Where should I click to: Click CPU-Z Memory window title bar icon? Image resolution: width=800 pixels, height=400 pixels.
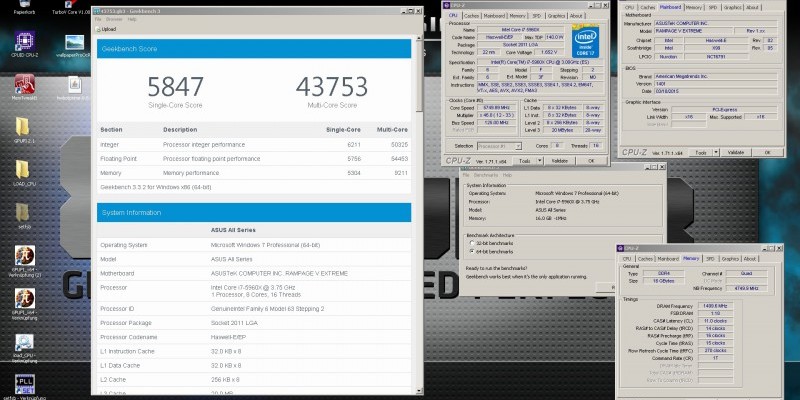(622, 248)
